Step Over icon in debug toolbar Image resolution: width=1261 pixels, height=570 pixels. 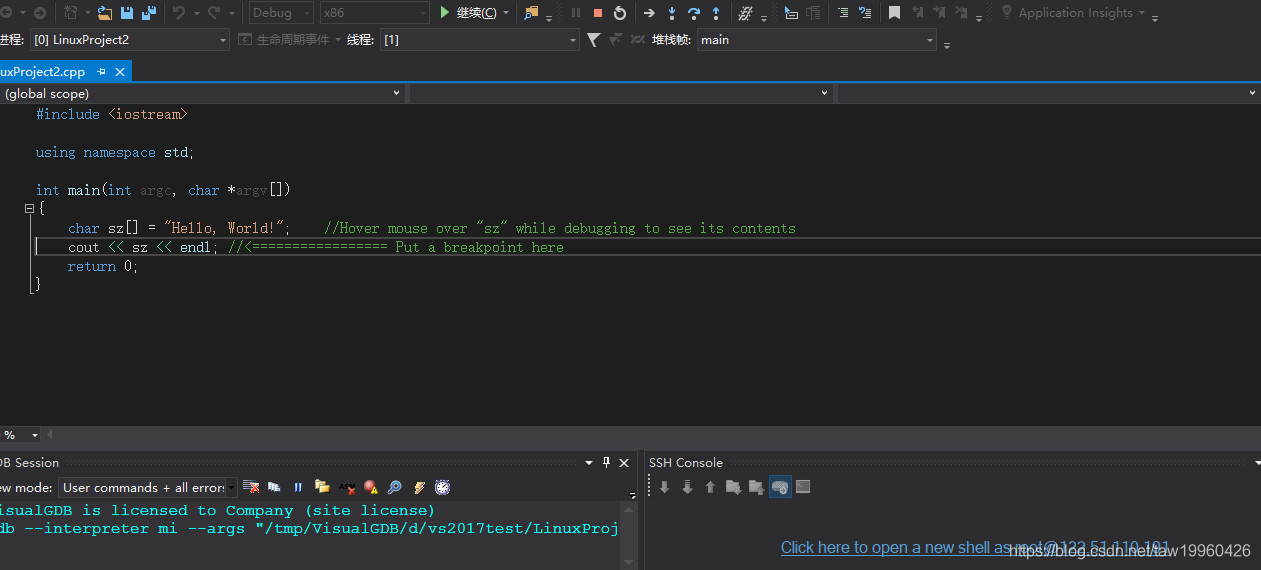click(694, 13)
